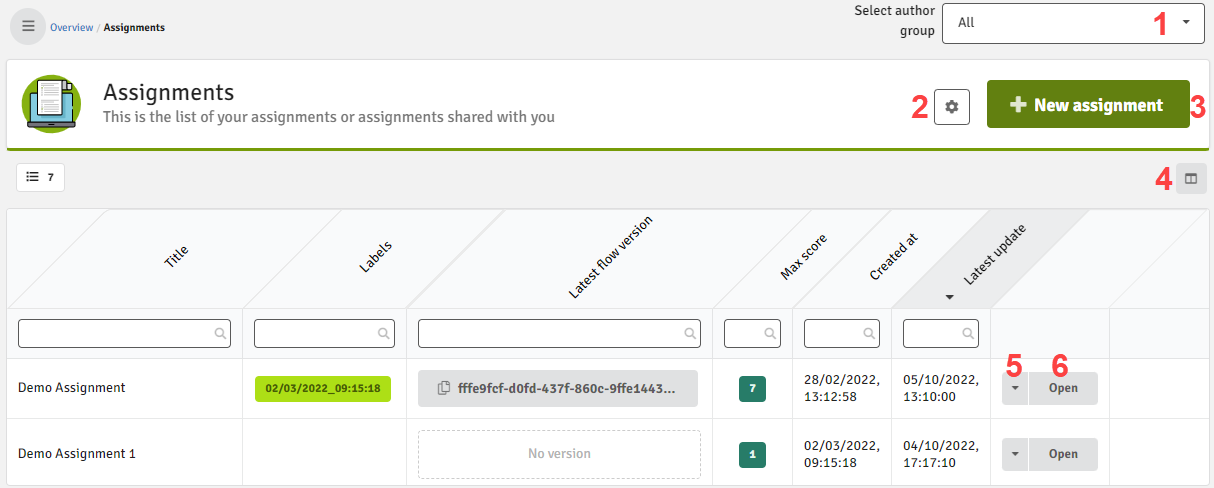Create a New assignment
The image size is (1214, 488).
1088,104
